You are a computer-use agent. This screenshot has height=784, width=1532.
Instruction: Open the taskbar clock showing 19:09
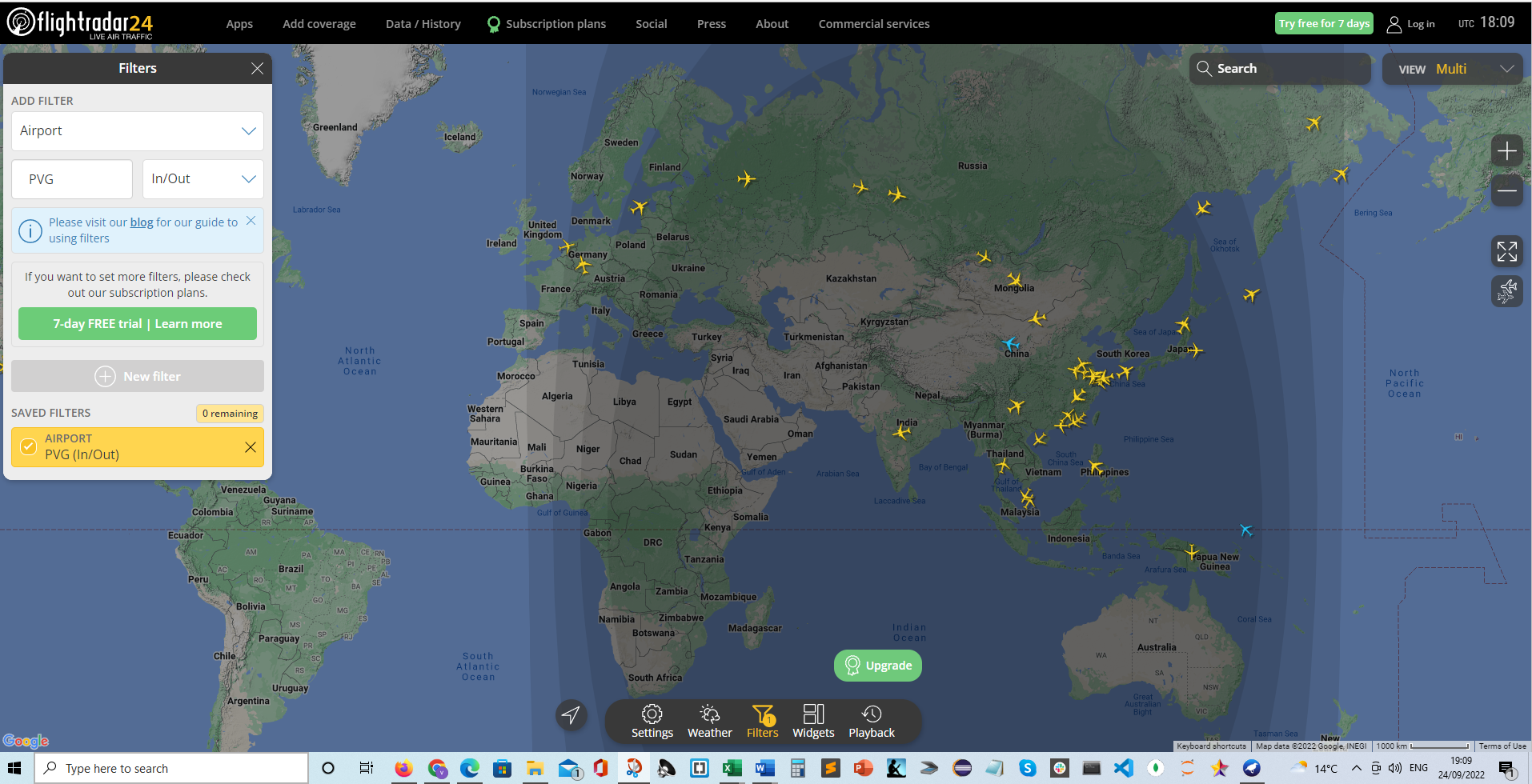coord(1462,768)
